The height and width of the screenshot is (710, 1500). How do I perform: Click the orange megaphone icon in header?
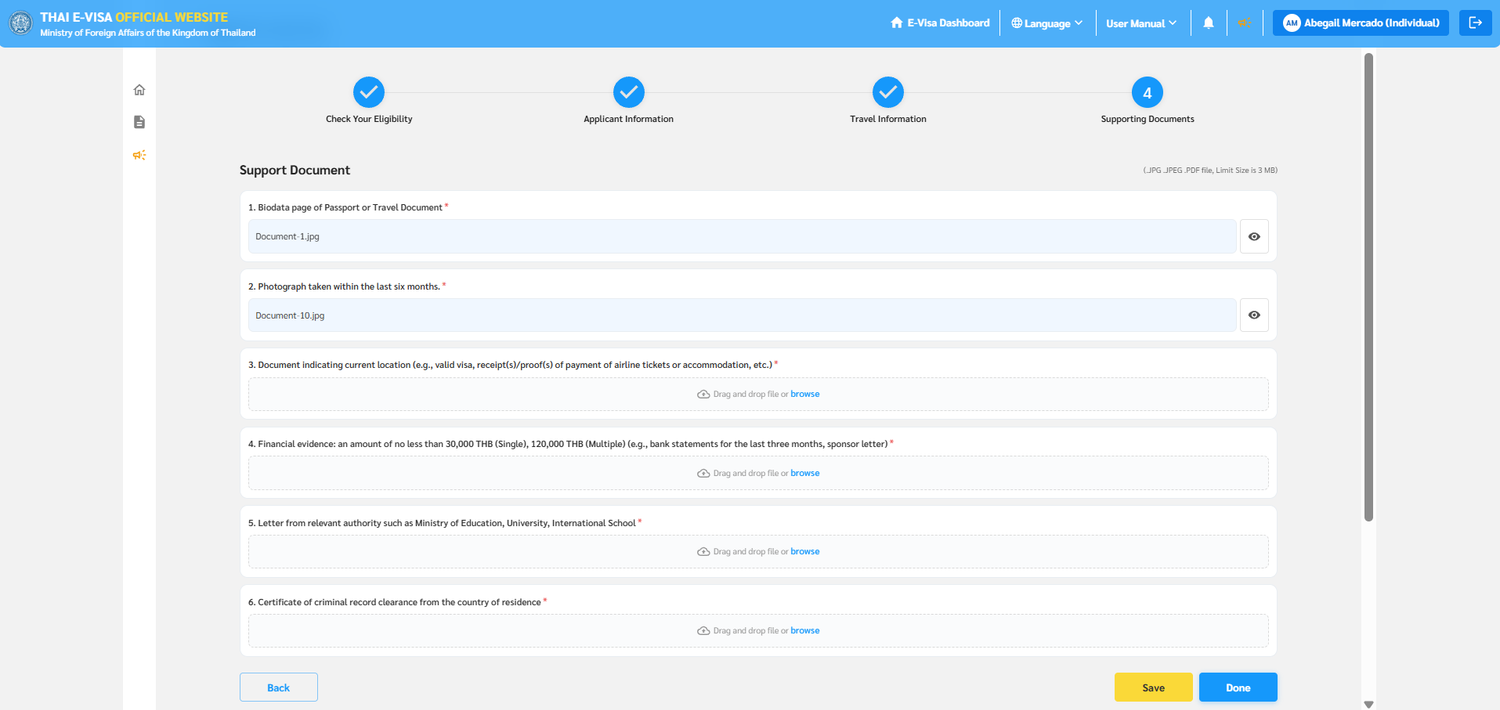pyautogui.click(x=1244, y=23)
